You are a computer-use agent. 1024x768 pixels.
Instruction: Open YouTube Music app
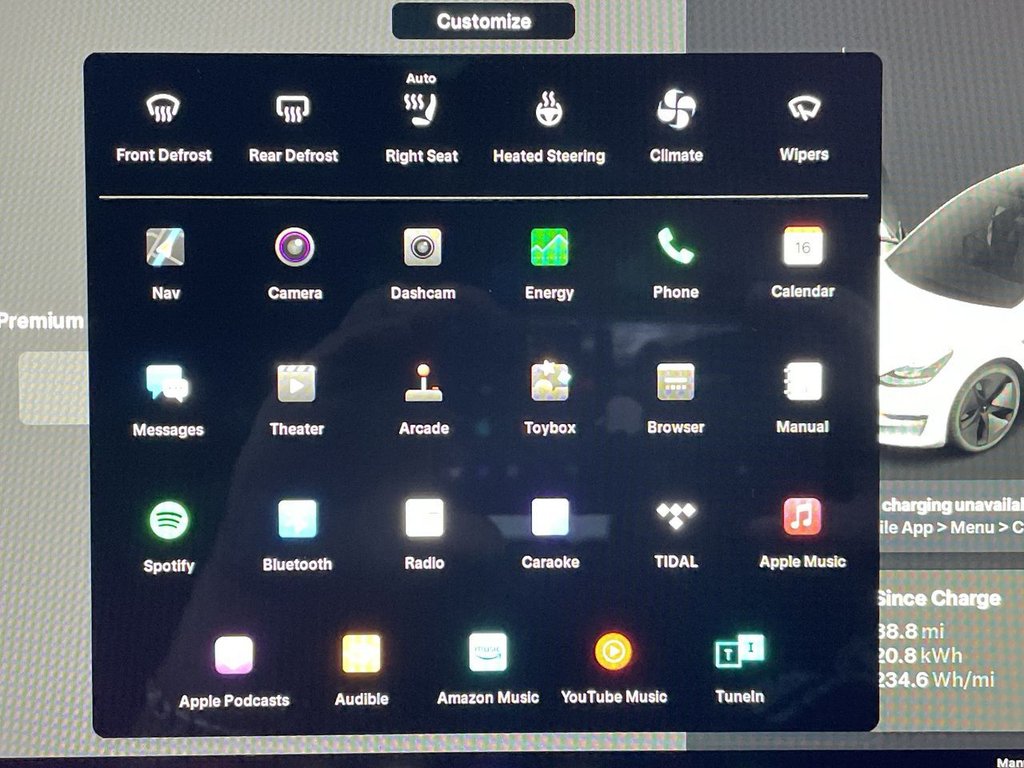tap(613, 653)
